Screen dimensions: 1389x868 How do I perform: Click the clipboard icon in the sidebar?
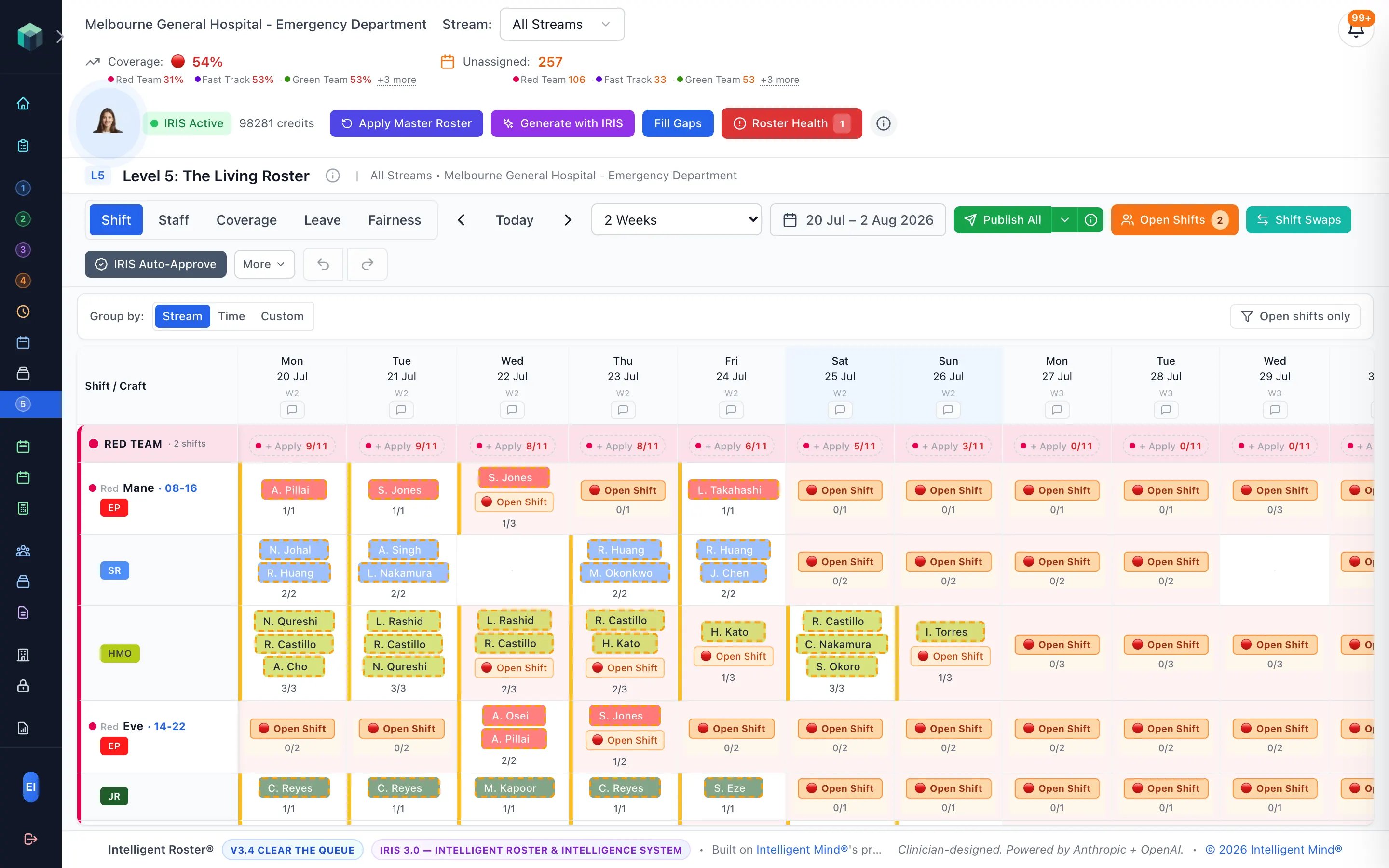23,146
